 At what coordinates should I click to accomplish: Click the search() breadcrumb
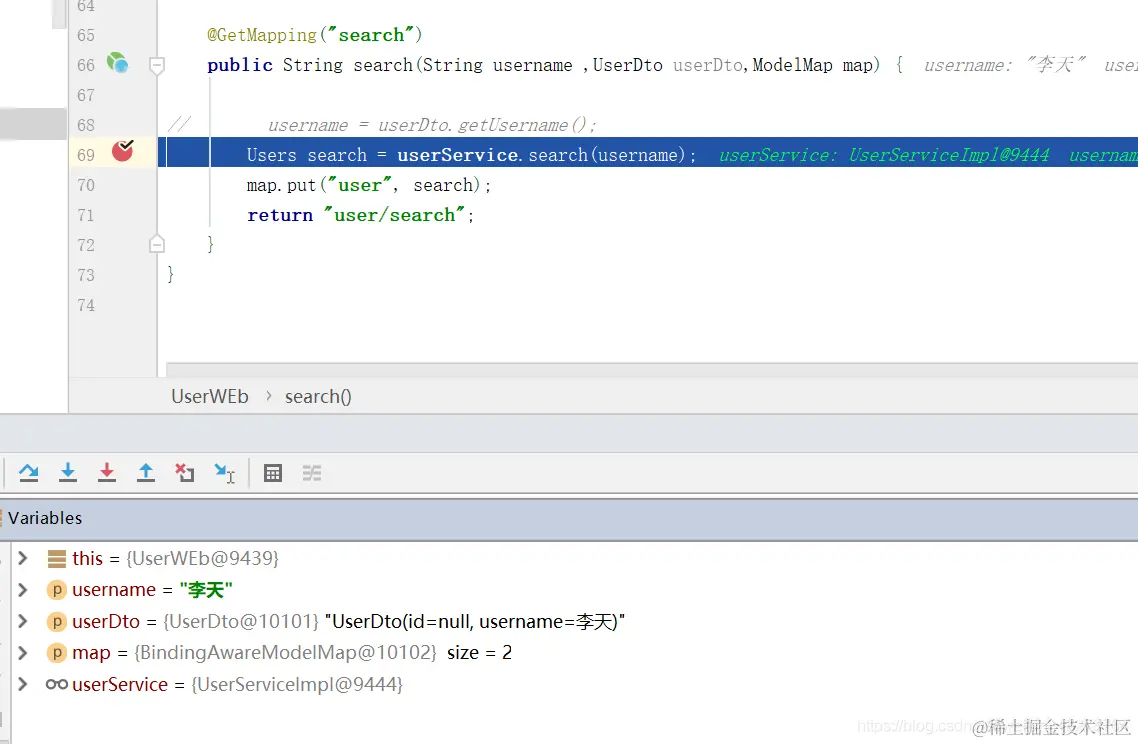point(318,396)
